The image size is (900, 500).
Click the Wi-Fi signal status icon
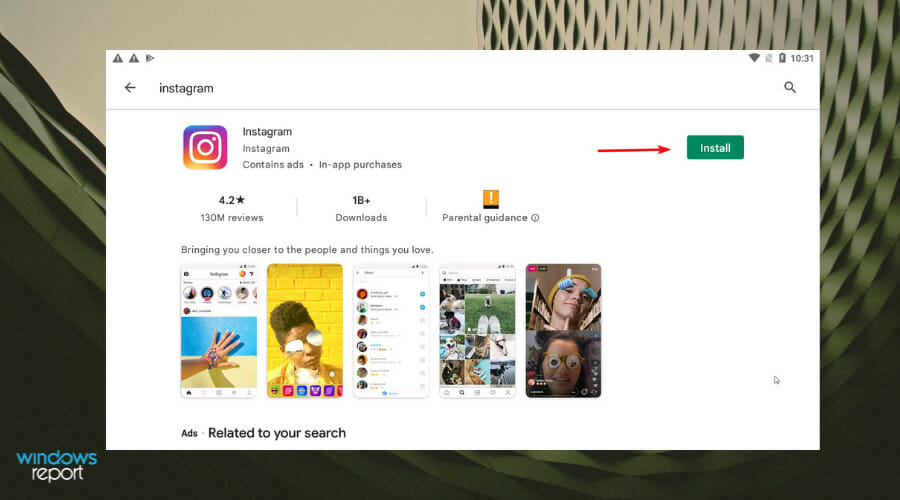(x=754, y=58)
